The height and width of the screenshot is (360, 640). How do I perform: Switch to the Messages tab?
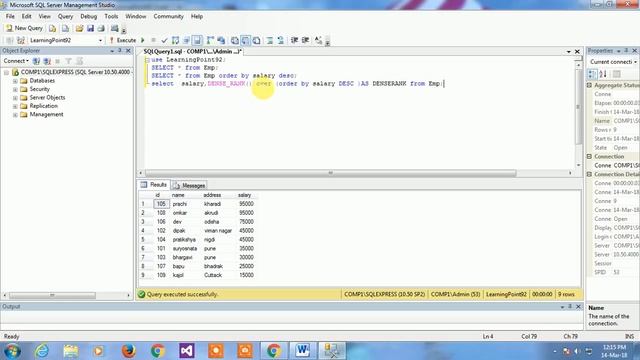coord(189,185)
